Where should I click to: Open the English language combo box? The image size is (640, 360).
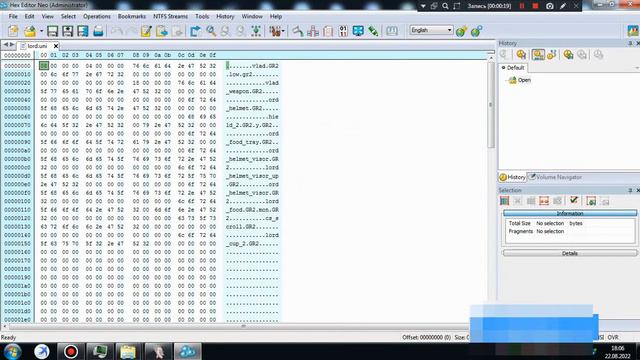(431, 30)
